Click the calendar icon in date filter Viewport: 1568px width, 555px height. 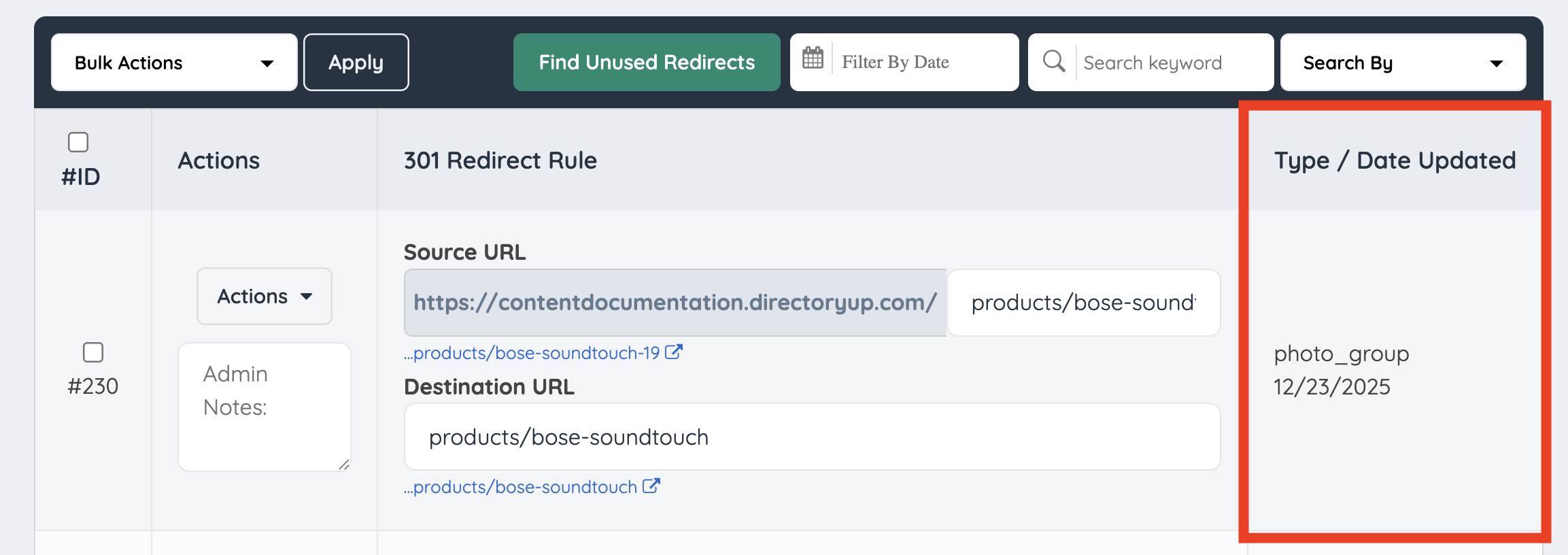click(x=813, y=58)
